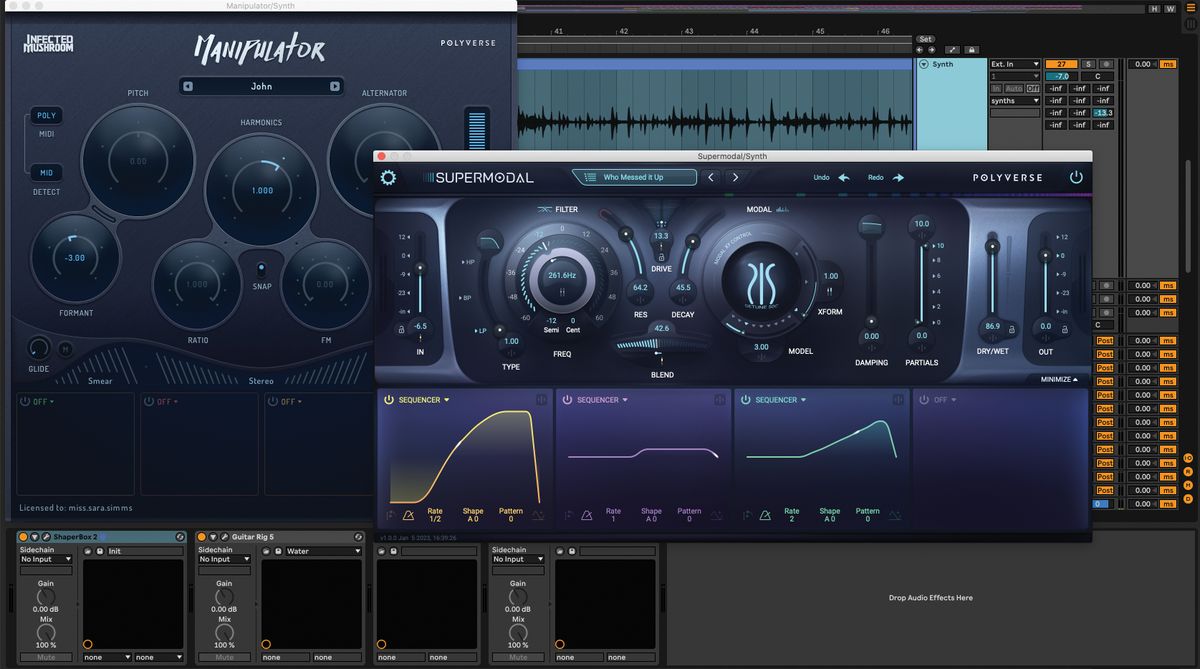1200x669 pixels.
Task: Click MINIMIZE in Supermodal's panel corner
Action: [x=1058, y=379]
